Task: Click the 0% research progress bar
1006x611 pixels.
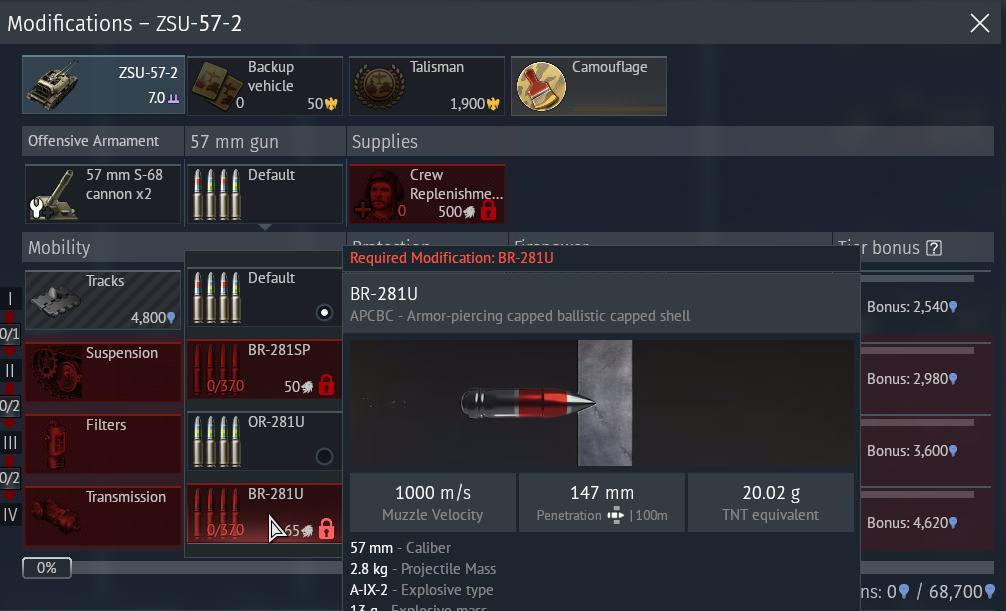Action: 47,568
